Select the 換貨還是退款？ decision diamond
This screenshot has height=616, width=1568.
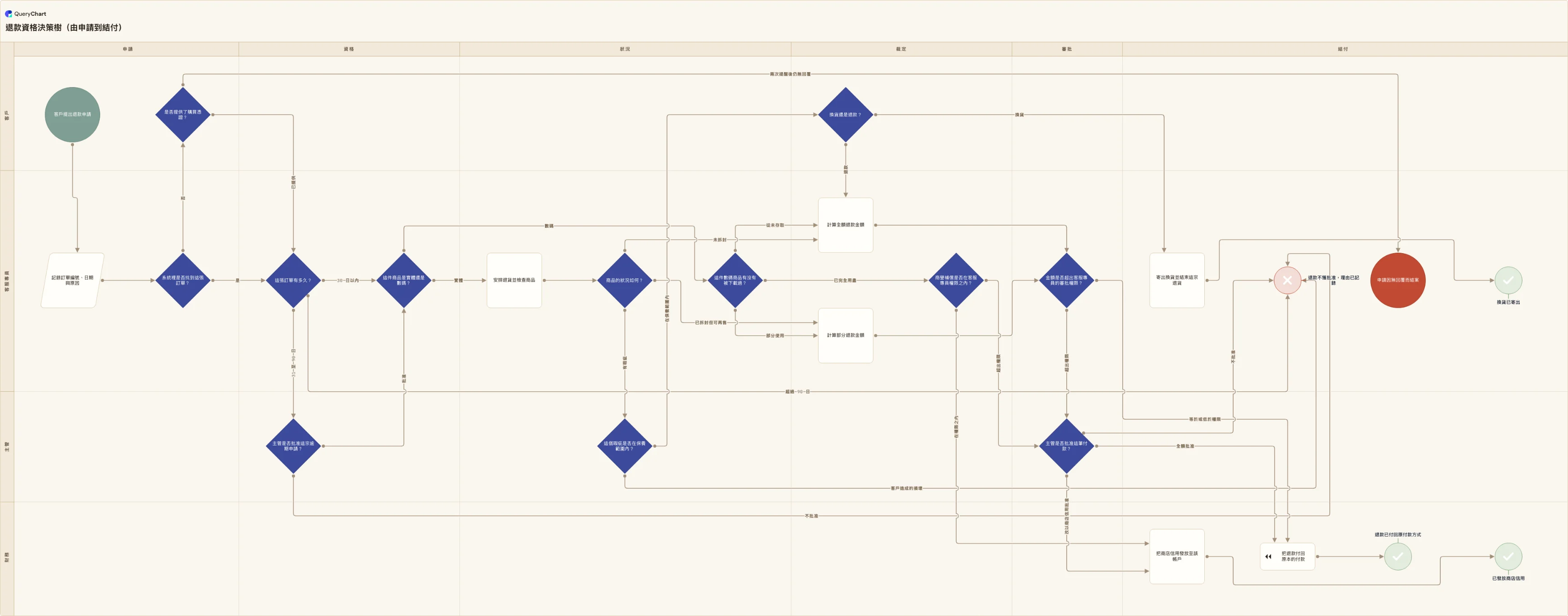[846, 115]
